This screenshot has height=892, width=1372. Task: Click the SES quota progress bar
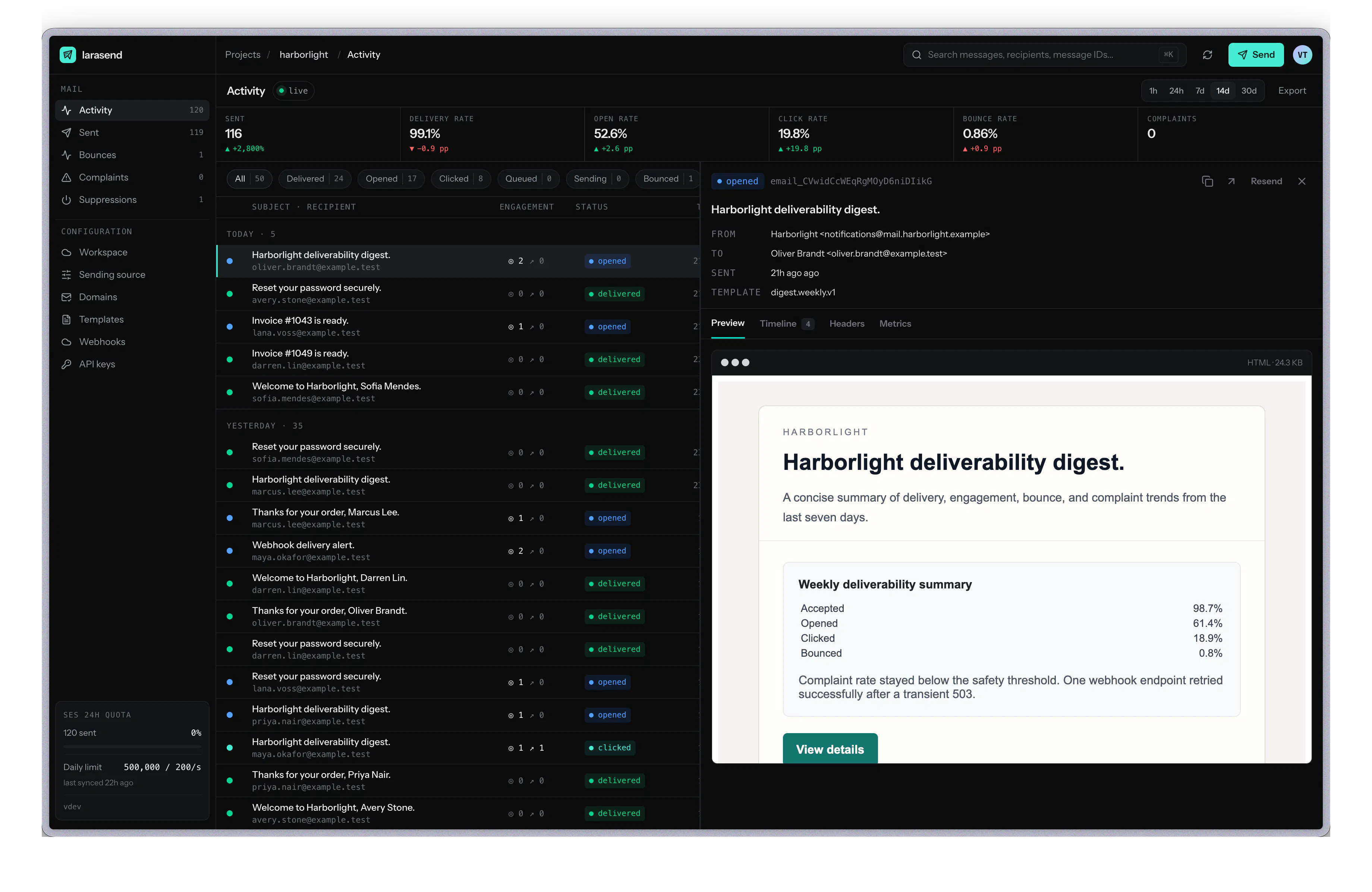pyautogui.click(x=132, y=746)
